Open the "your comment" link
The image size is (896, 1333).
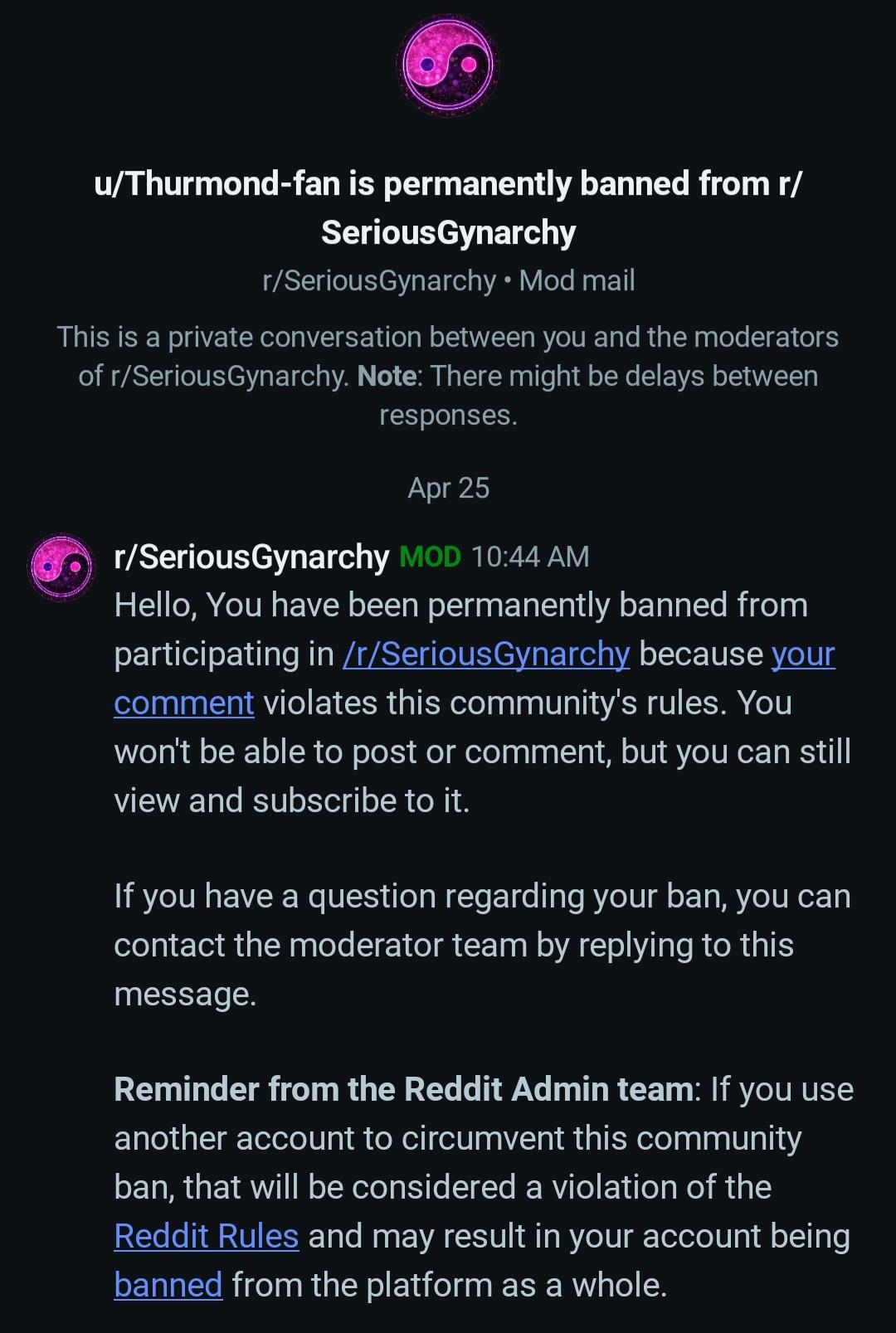pyautogui.click(x=802, y=654)
